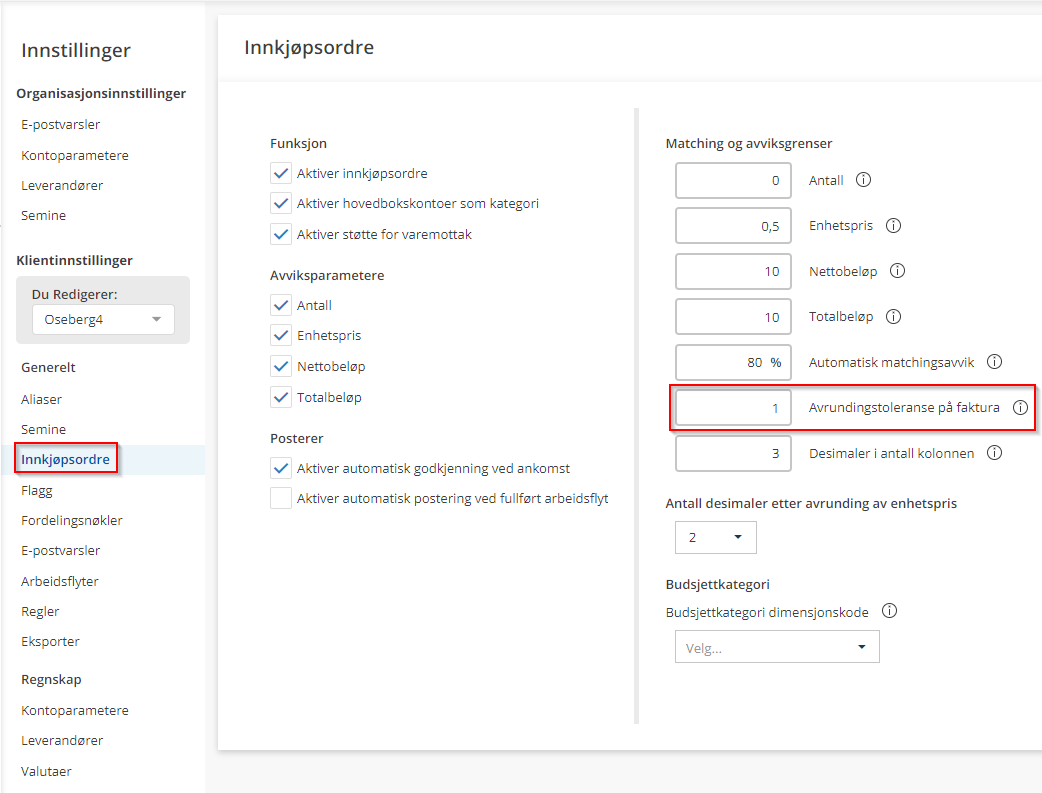The width and height of the screenshot is (1042, 793).
Task: Toggle Aktiver støtte for varemottak
Action: coord(281,235)
